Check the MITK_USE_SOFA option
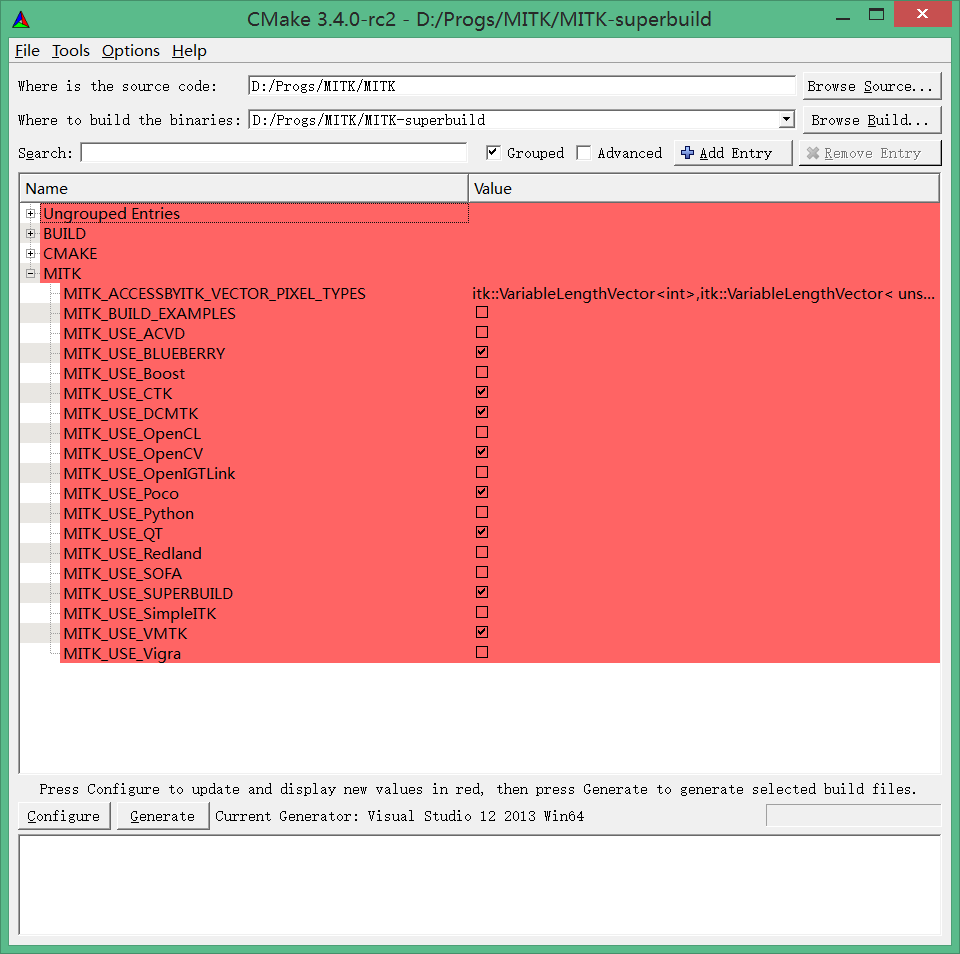Image resolution: width=960 pixels, height=954 pixels. click(x=482, y=573)
